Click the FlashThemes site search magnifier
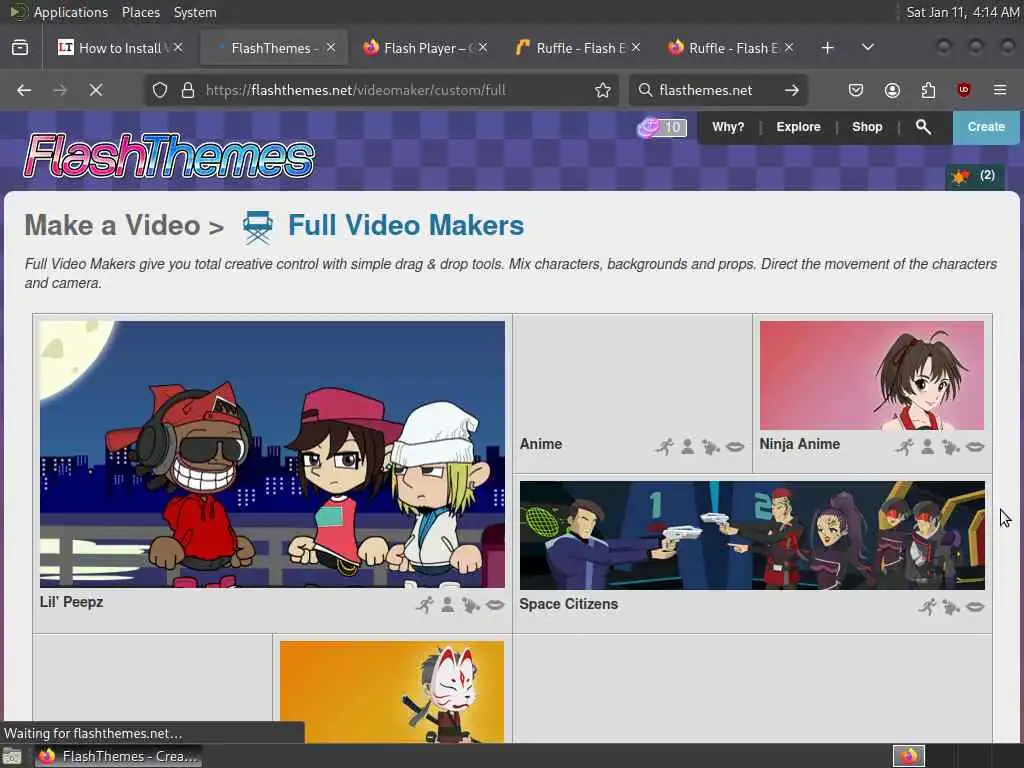 923,127
